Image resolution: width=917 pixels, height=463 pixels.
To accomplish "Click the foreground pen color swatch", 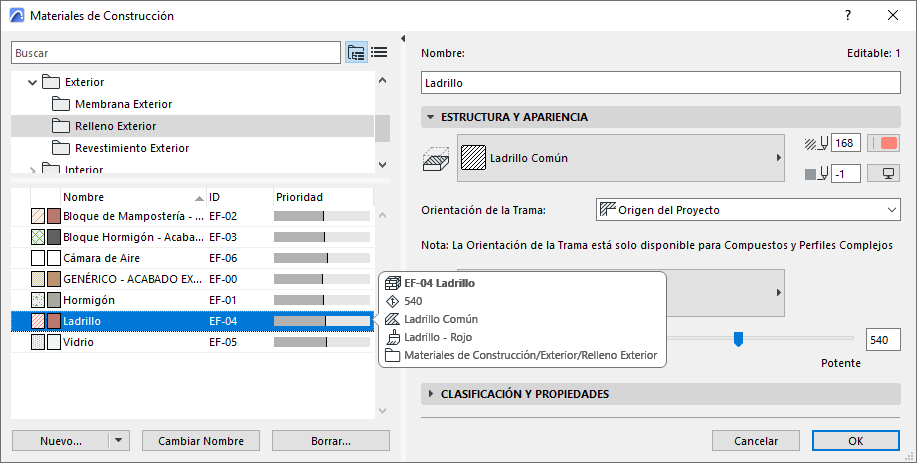I will [x=884, y=144].
